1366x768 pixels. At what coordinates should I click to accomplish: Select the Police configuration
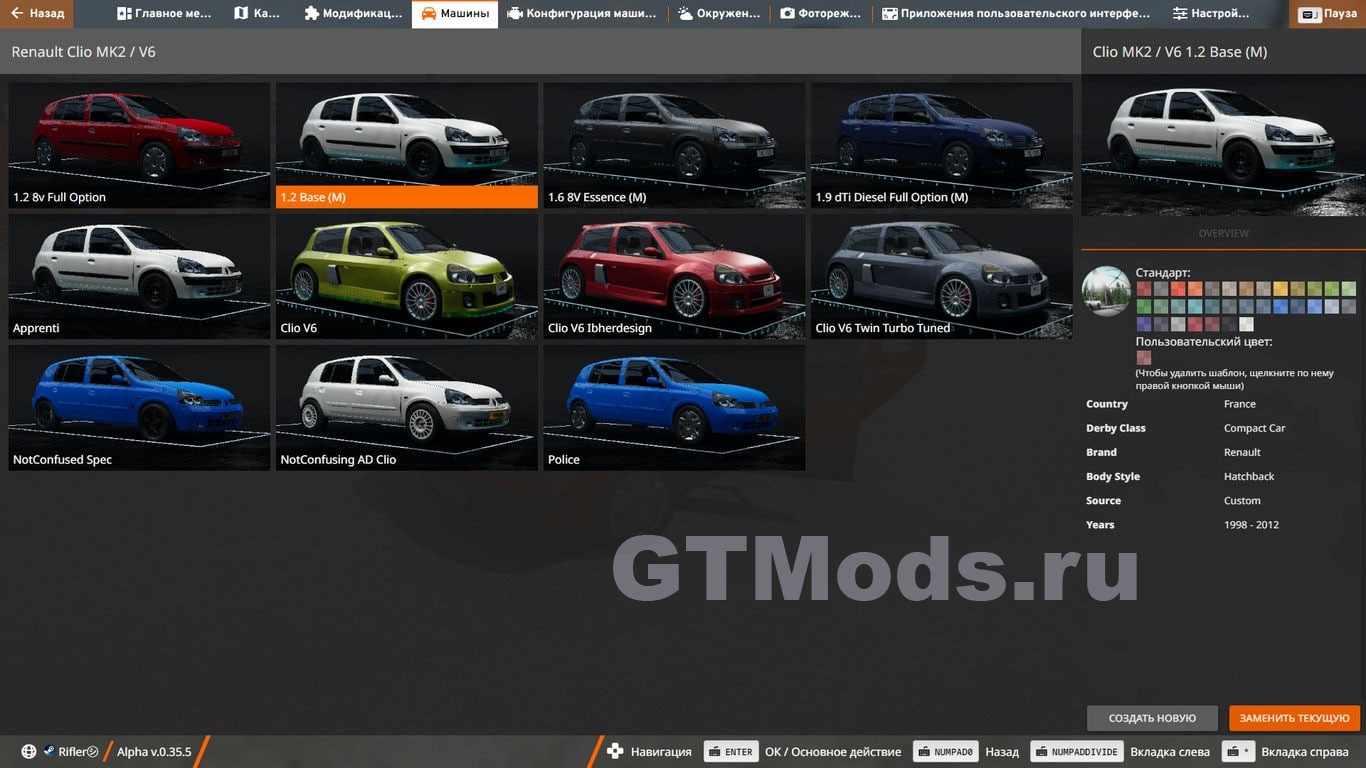pyautogui.click(x=674, y=408)
